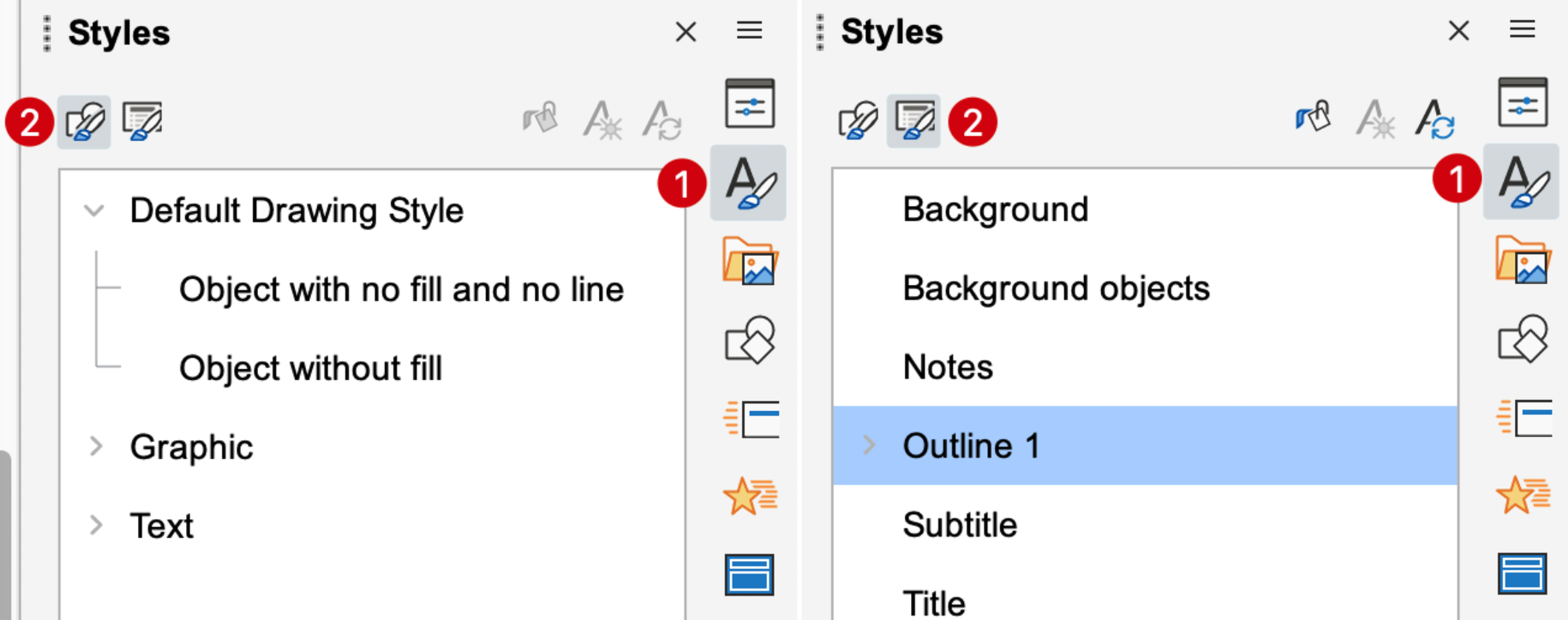Screen dimensions: 1568x620
Task: Select the Subtitle presentation style
Action: 960,525
